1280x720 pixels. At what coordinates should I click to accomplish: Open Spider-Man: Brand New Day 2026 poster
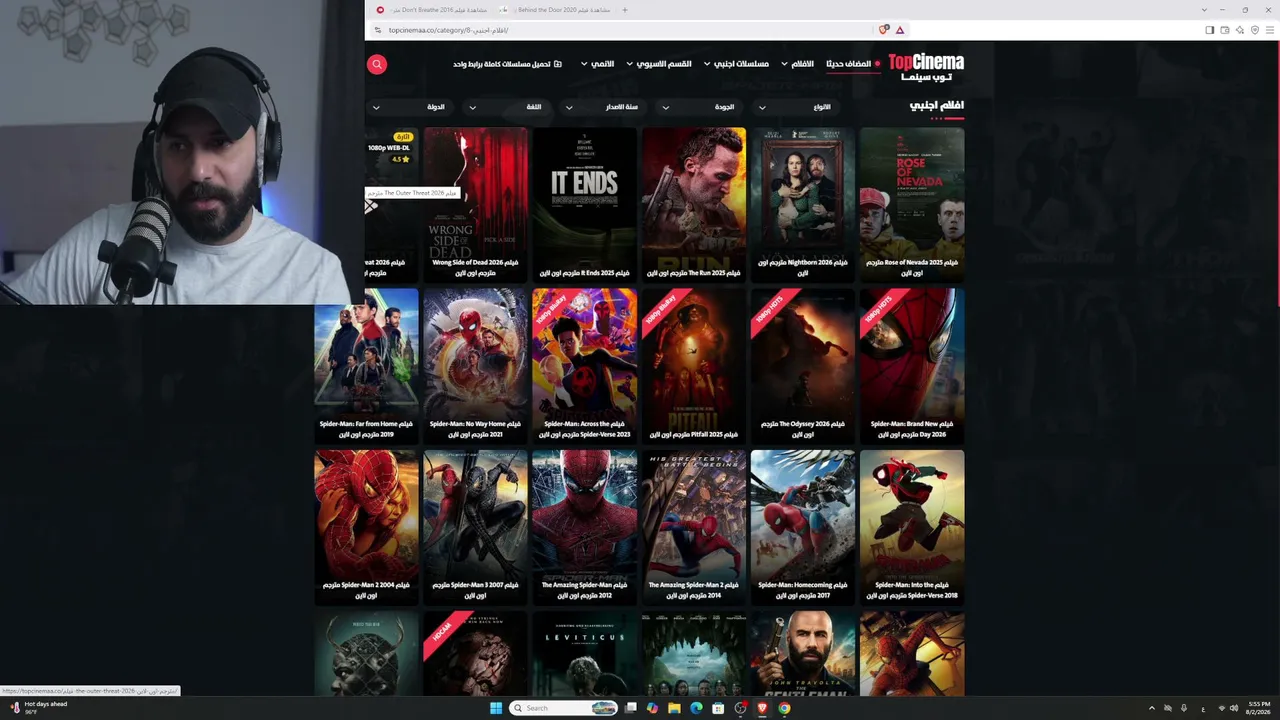tap(912, 366)
